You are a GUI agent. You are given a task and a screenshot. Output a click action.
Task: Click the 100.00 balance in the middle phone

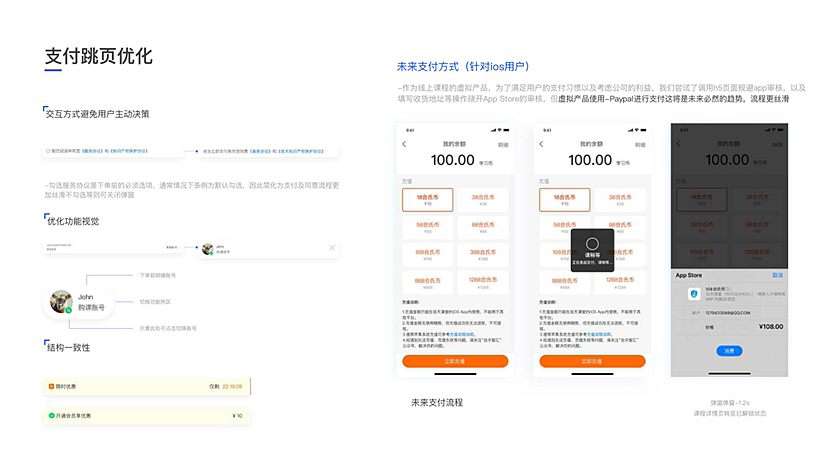click(590, 160)
